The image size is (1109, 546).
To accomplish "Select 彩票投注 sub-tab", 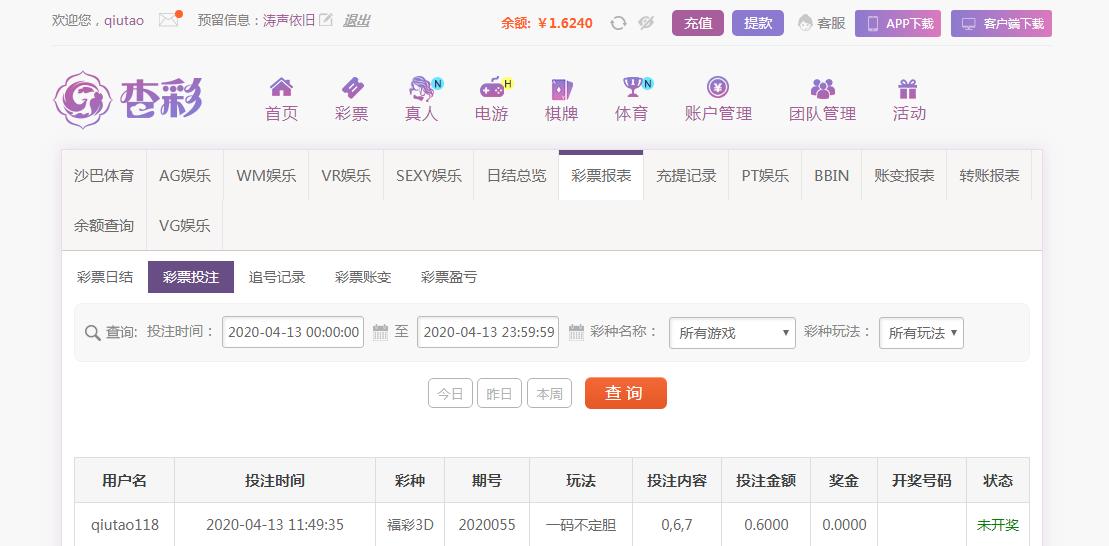I will (191, 277).
